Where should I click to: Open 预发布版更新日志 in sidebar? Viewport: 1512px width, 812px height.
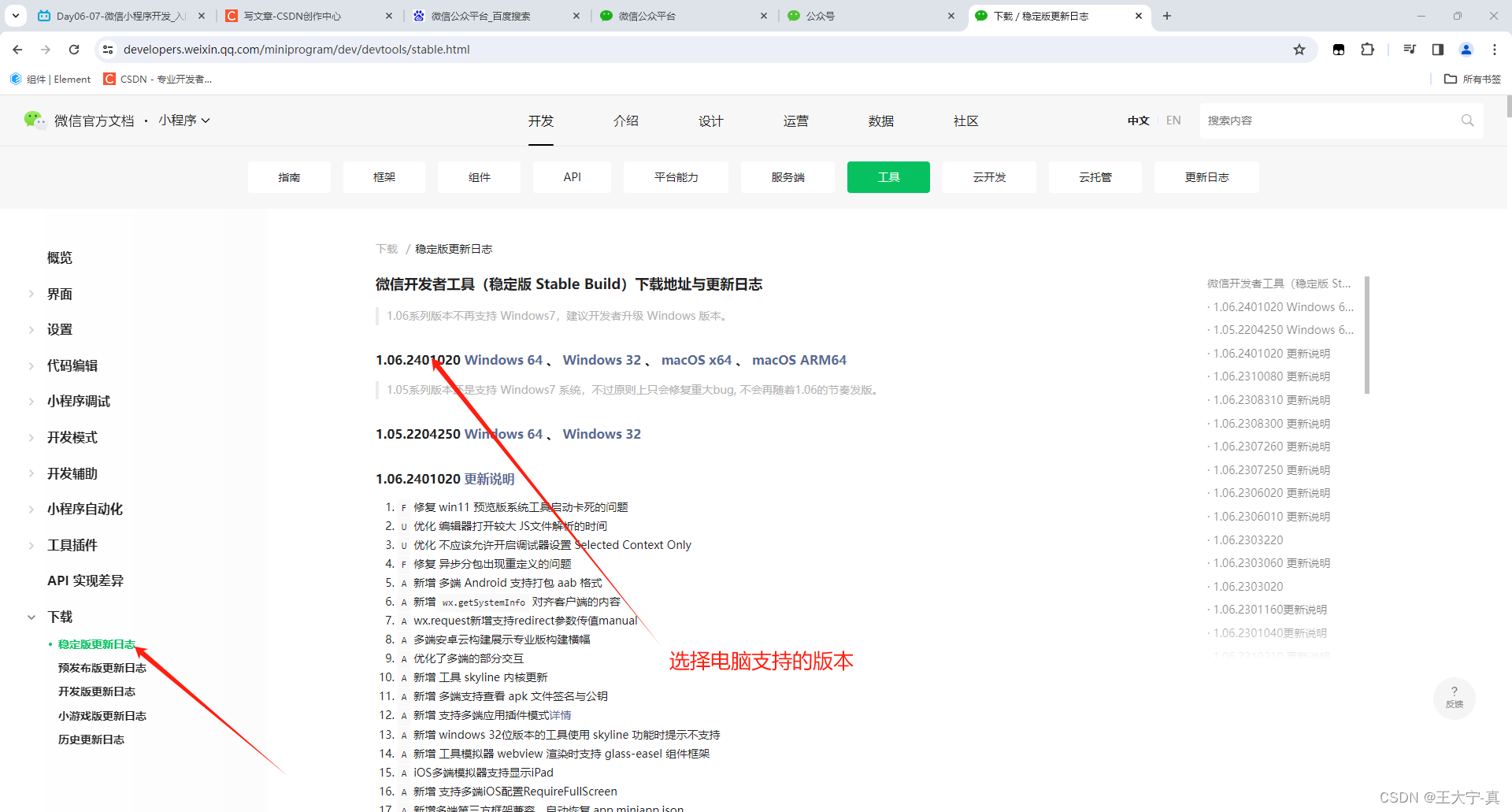pos(102,668)
